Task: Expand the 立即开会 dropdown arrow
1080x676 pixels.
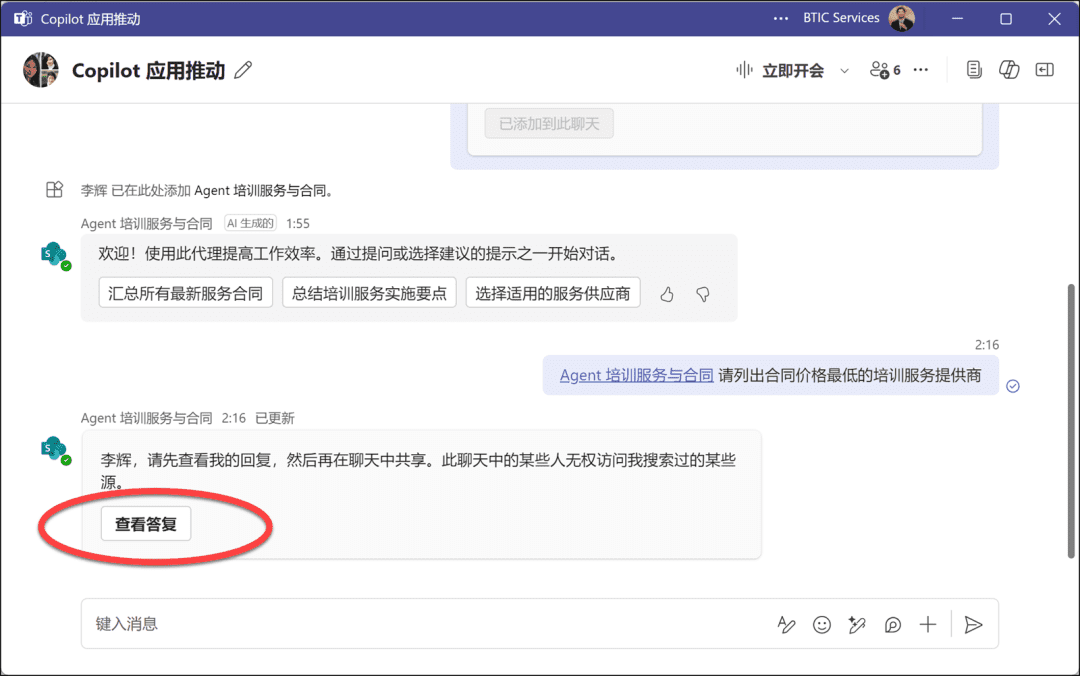Action: coord(844,71)
